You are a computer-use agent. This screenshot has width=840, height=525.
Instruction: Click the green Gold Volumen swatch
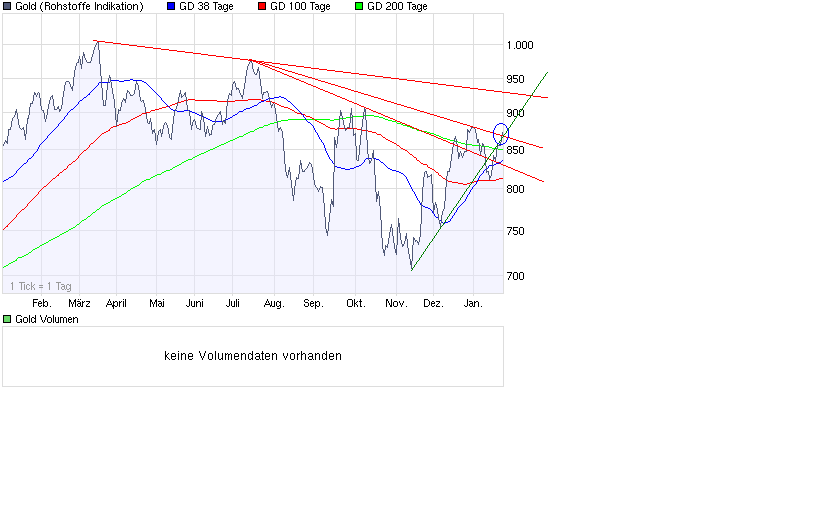pyautogui.click(x=7, y=319)
